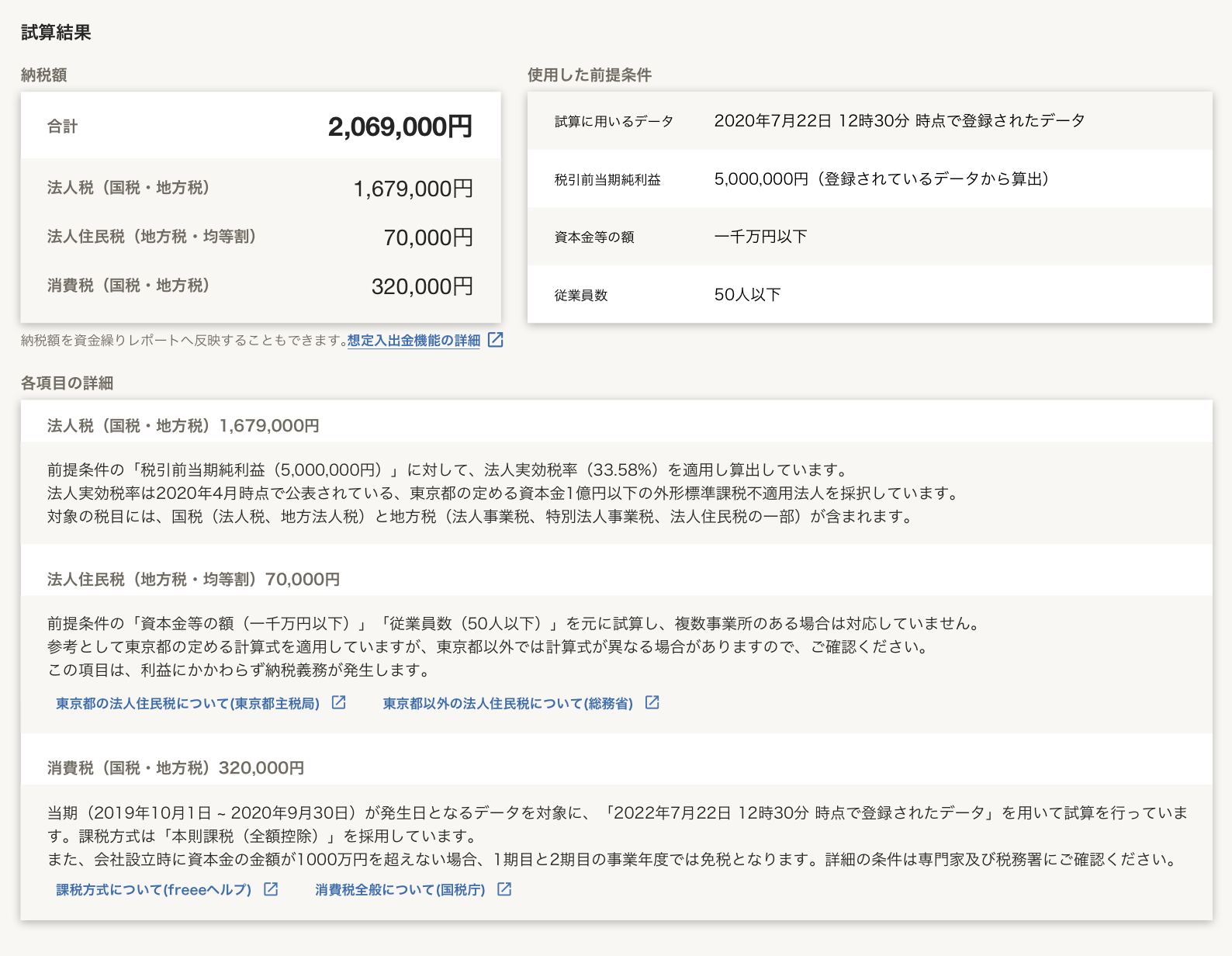The height and width of the screenshot is (956, 1232).
Task: Click 法人住民税（地方税・均等割）row in summary card
Action: 261,237
